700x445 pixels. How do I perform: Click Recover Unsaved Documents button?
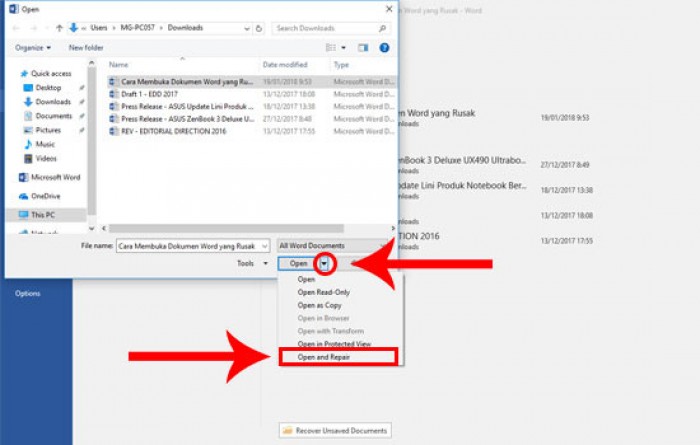tap(335, 431)
